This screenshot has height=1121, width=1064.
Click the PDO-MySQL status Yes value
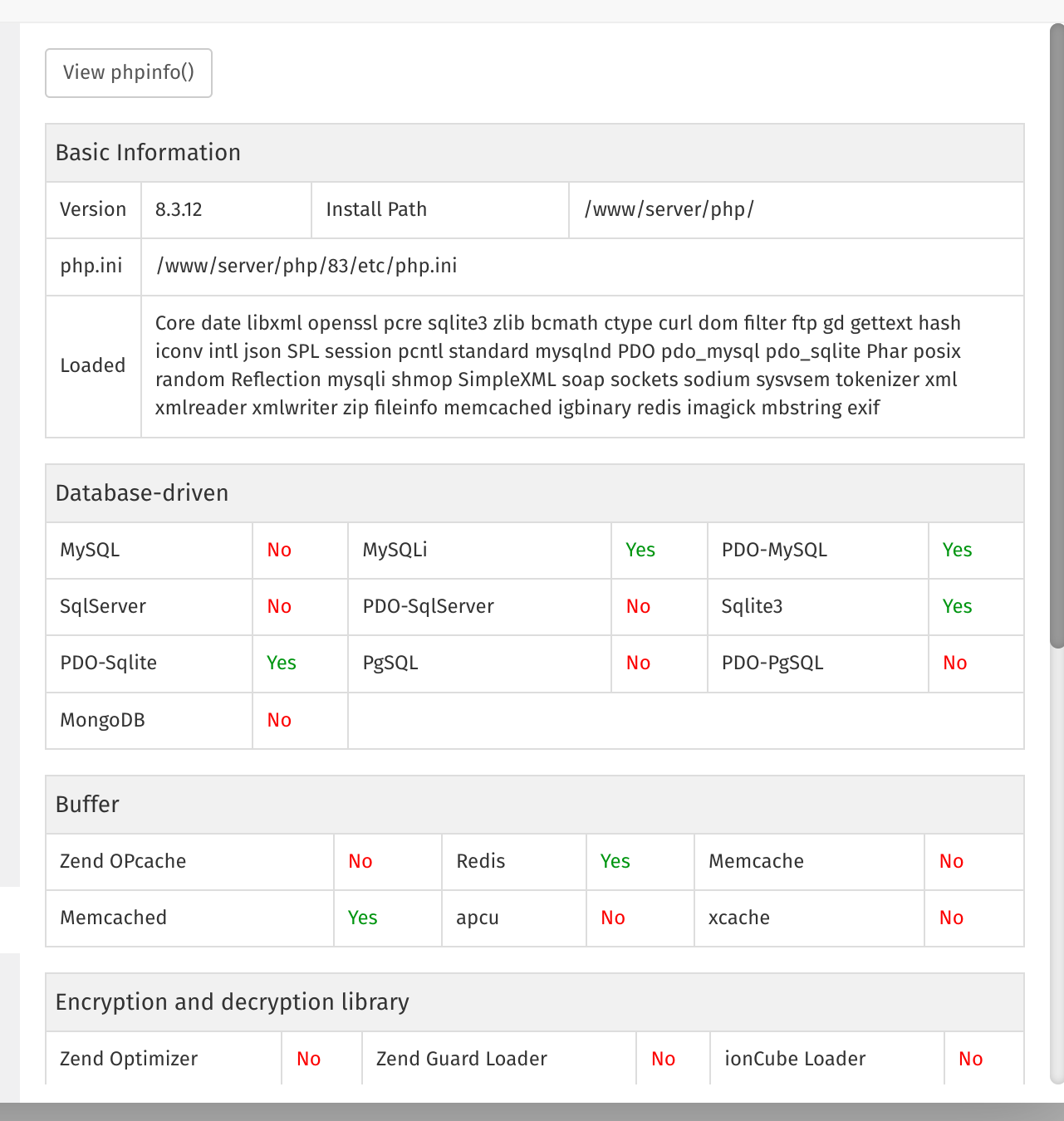click(957, 550)
